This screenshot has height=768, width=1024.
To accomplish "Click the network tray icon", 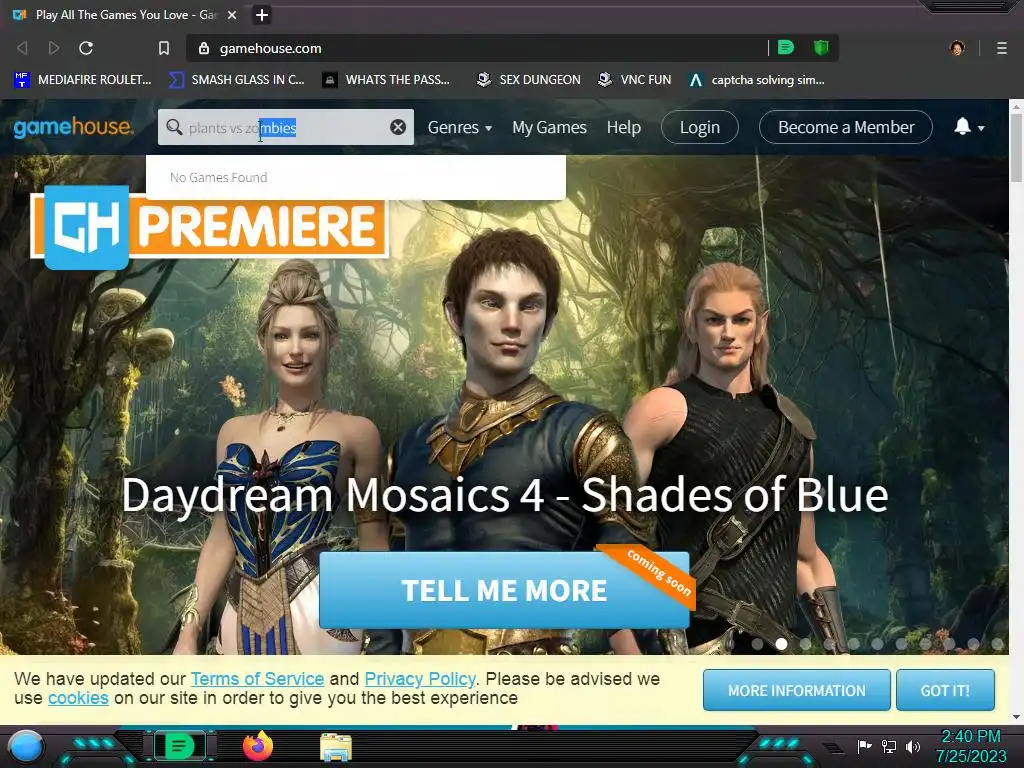I will click(x=889, y=746).
